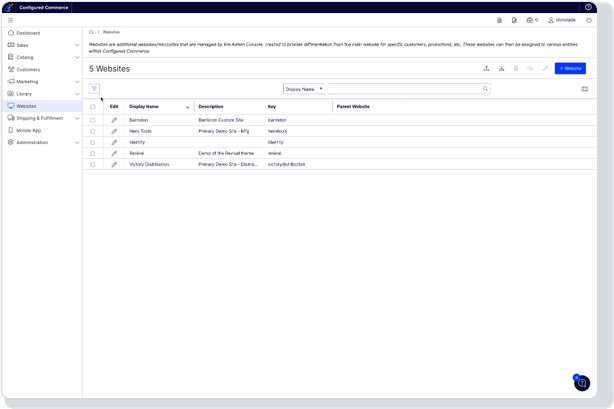Click the export (upload) icon

486,68
